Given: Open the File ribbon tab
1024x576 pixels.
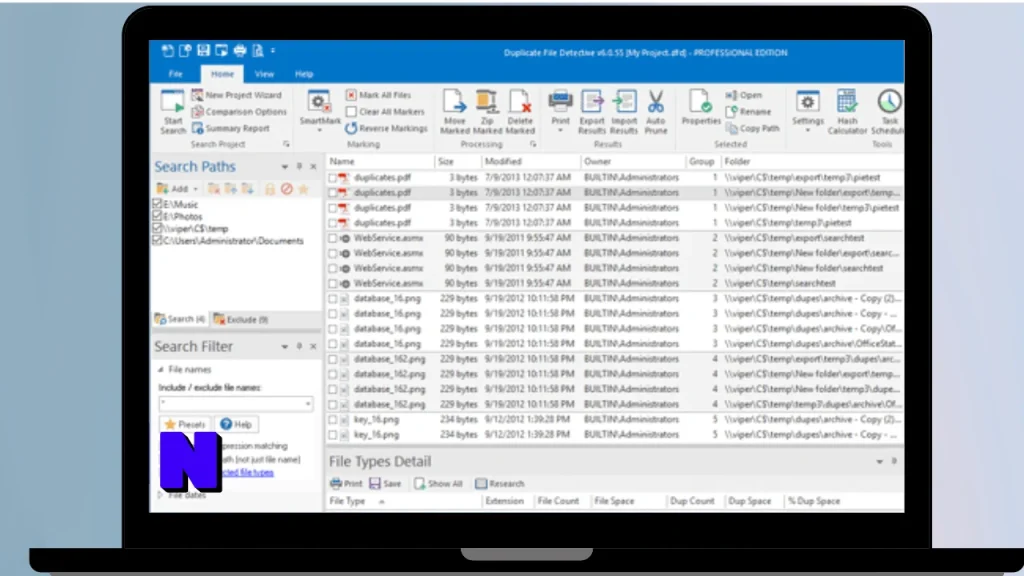Looking at the screenshot, I should pyautogui.click(x=176, y=74).
